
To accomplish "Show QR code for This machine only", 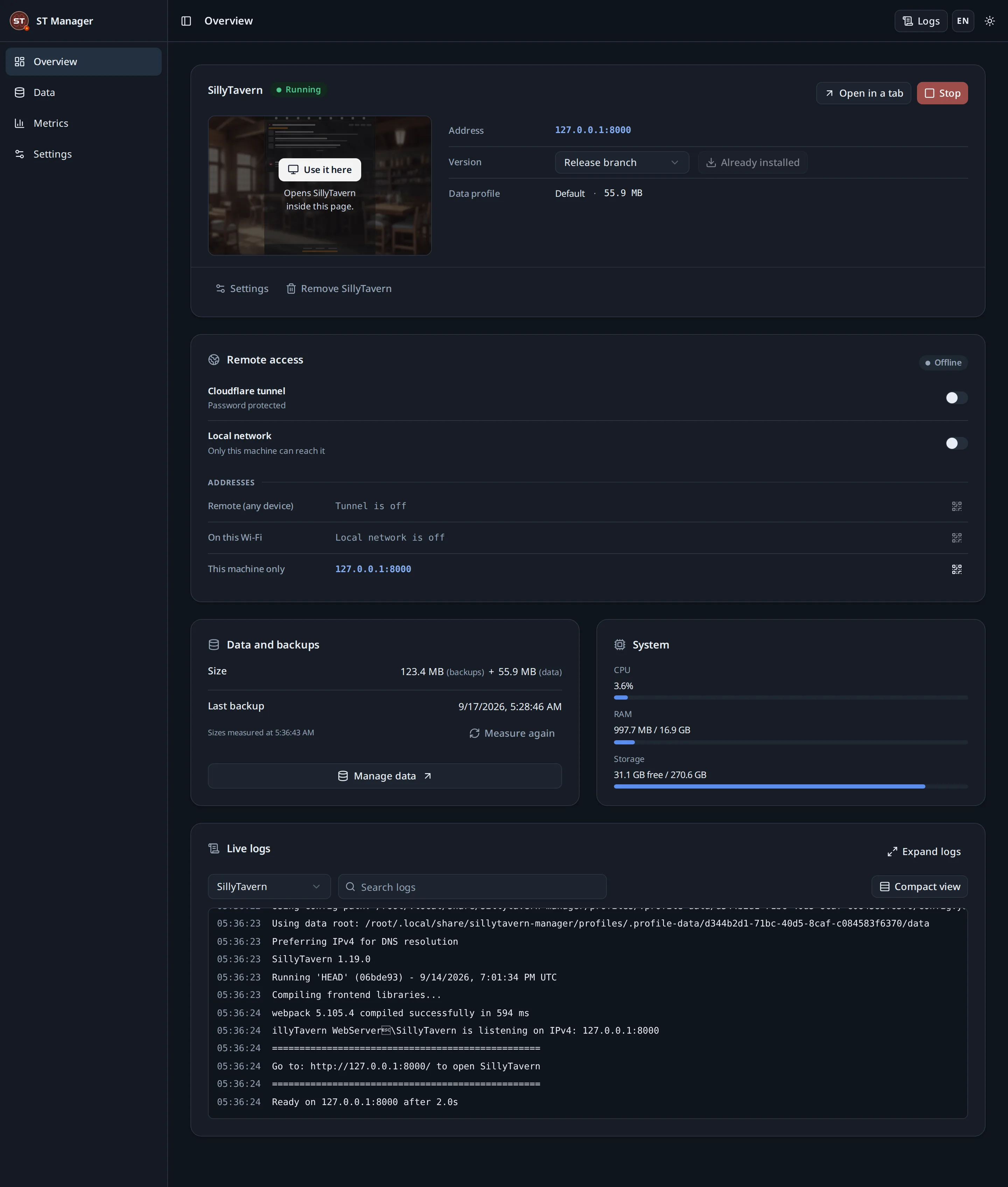I will pos(957,569).
